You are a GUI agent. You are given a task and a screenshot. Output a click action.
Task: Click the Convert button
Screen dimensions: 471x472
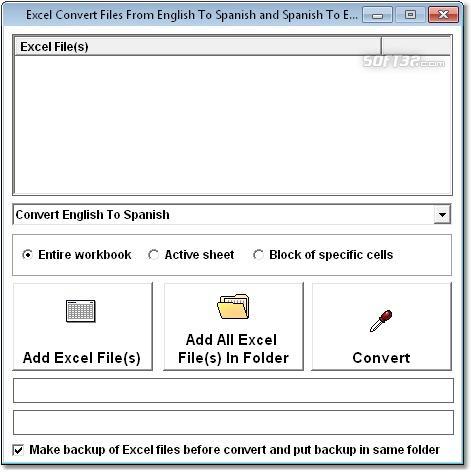tap(381, 326)
